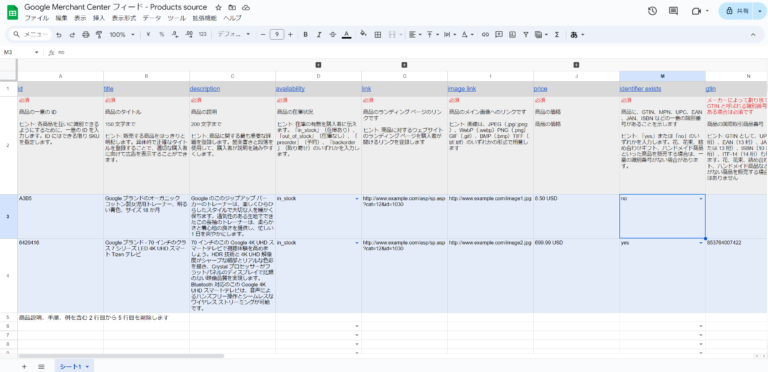The width and height of the screenshot is (768, 372).
Task: Open the vertical align dropdown
Action: coord(432,35)
